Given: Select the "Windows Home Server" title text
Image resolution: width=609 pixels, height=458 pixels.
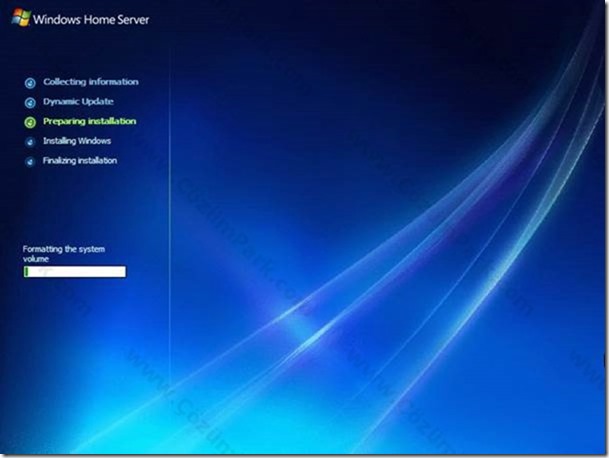Looking at the screenshot, I should tap(91, 19).
